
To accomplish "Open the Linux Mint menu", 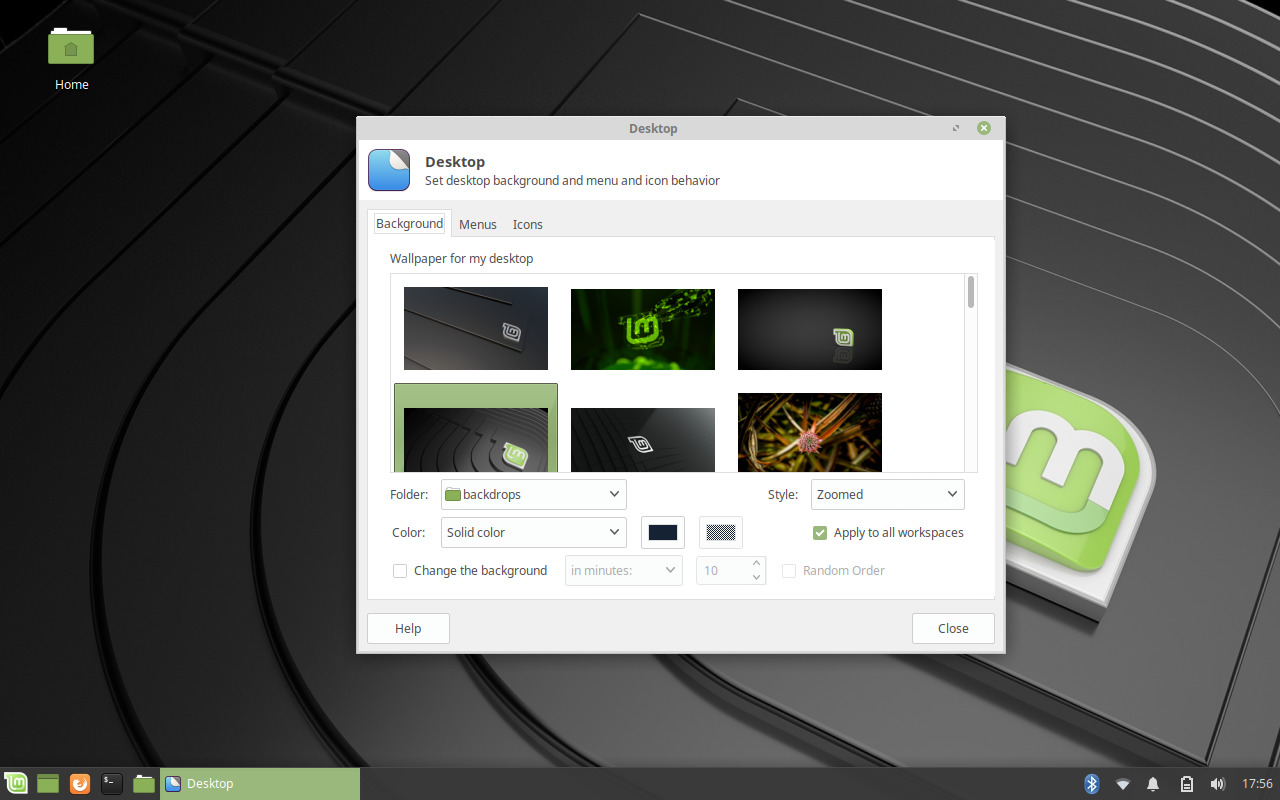I will (x=16, y=783).
